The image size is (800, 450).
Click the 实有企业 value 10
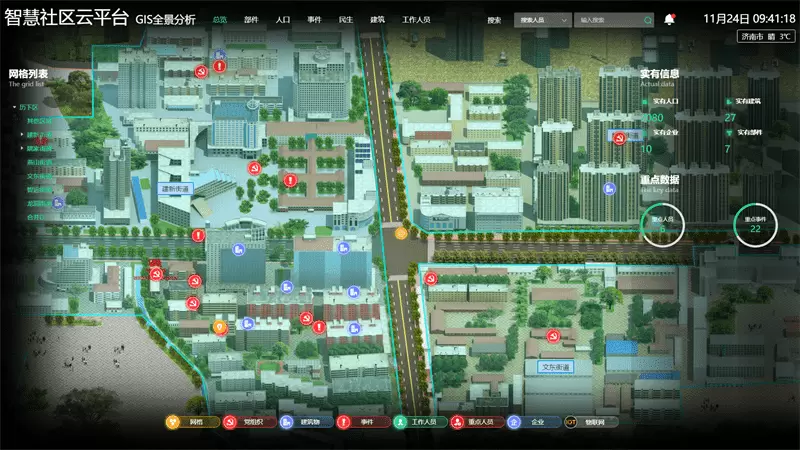tap(646, 148)
